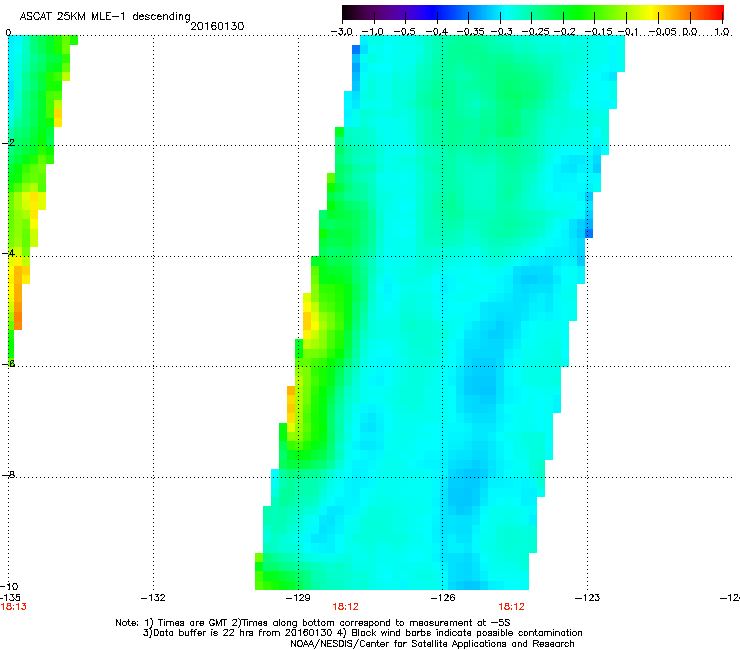The height and width of the screenshot is (650, 740).
Task: Select the -6 latitude axis label
Action: pos(8,363)
